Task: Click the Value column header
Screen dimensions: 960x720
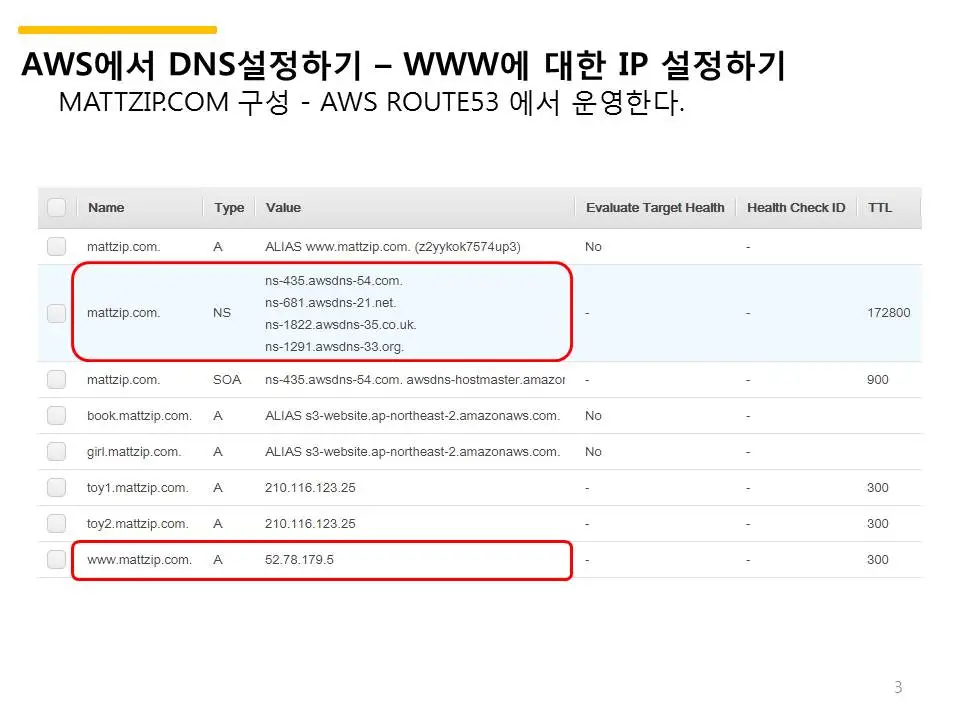Action: (x=283, y=208)
